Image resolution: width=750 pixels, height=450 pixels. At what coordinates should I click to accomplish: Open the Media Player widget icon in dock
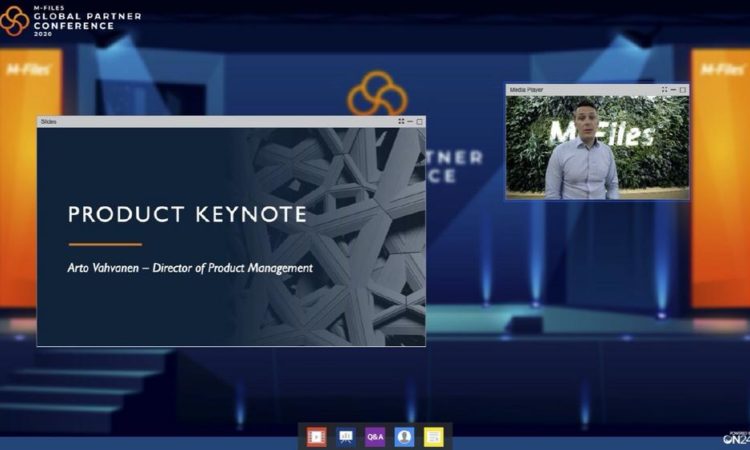click(316, 437)
